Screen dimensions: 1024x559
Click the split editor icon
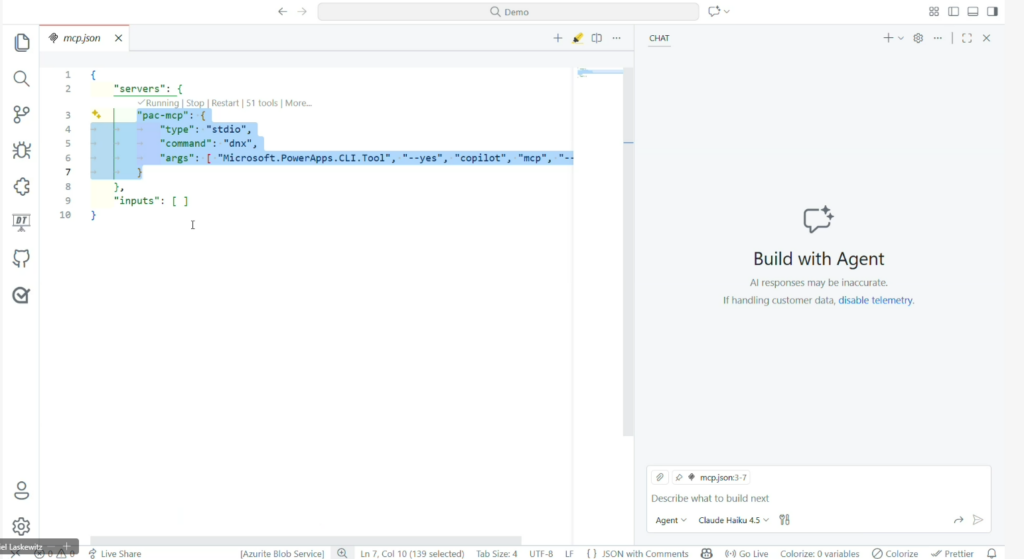(597, 38)
